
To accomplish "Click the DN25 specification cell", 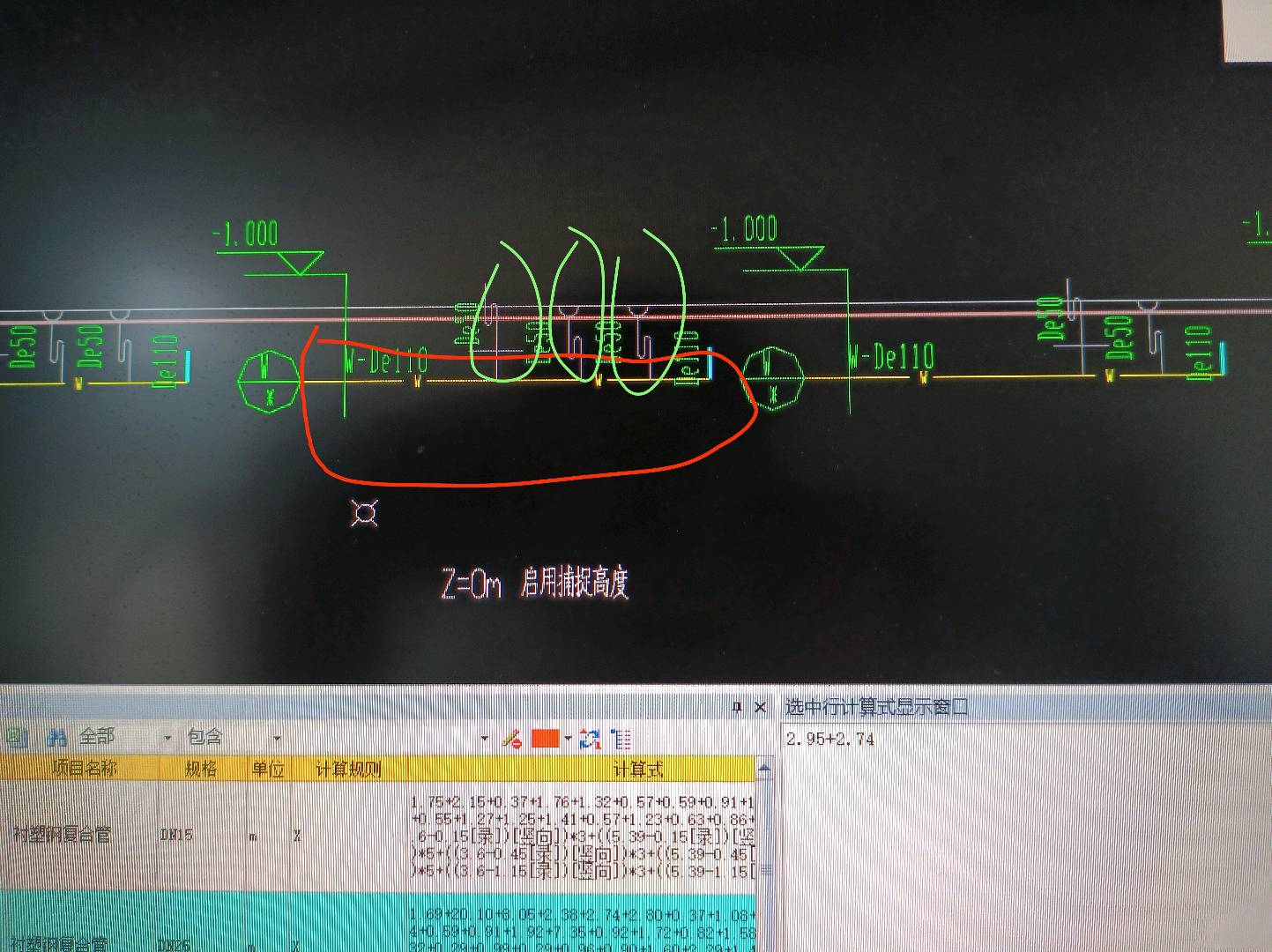I will click(175, 944).
